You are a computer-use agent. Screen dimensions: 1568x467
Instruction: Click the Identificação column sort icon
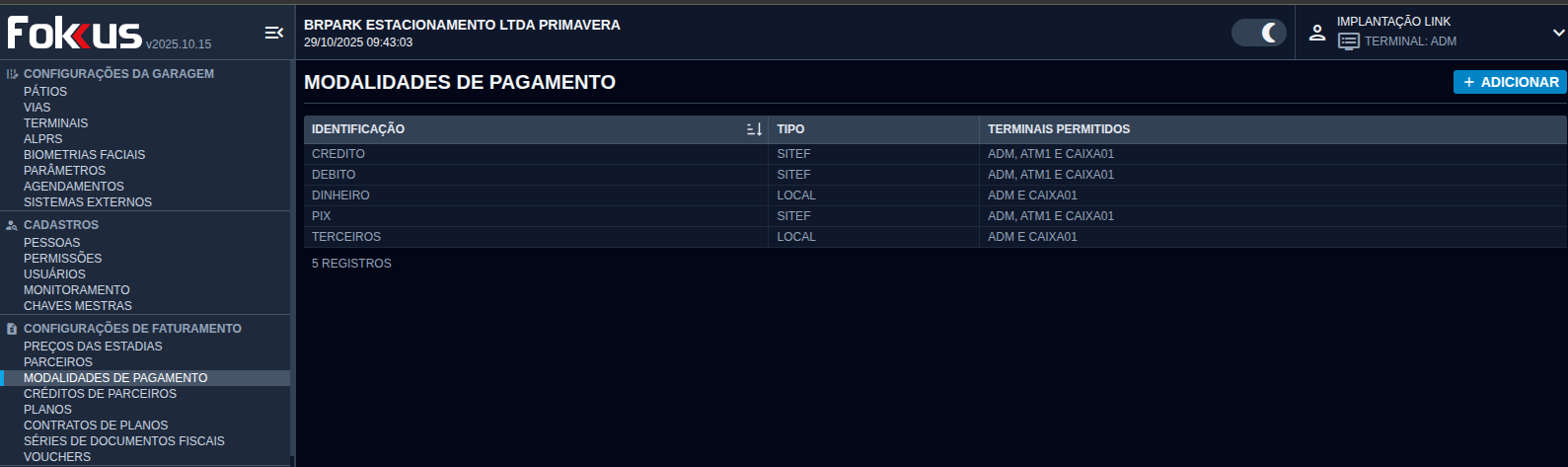(754, 129)
